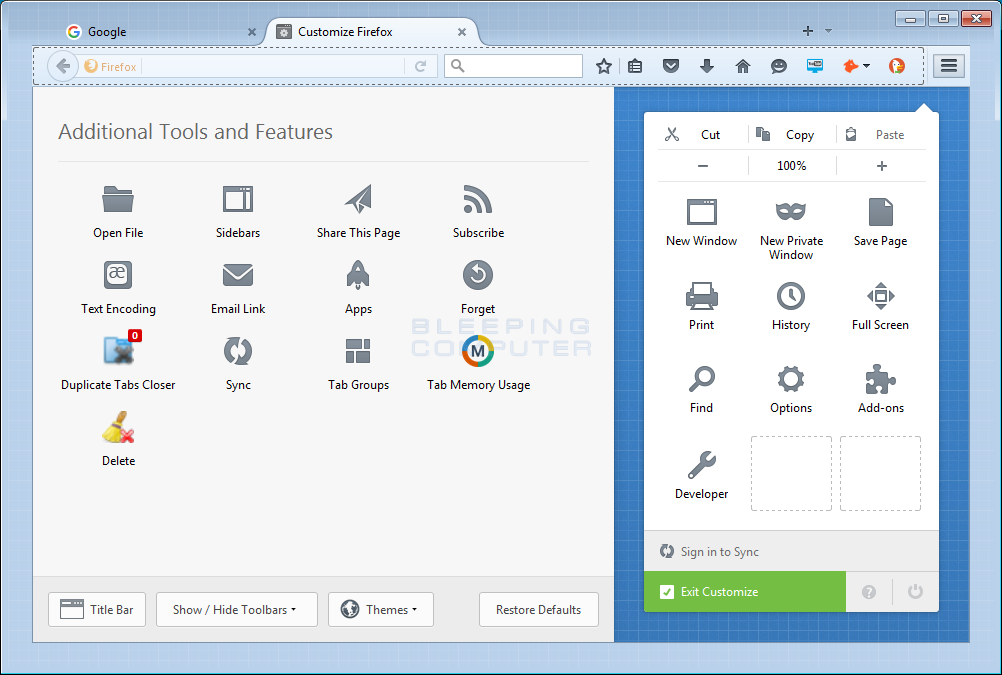The image size is (1002, 675).
Task: Select the Forget icon
Action: point(478,275)
